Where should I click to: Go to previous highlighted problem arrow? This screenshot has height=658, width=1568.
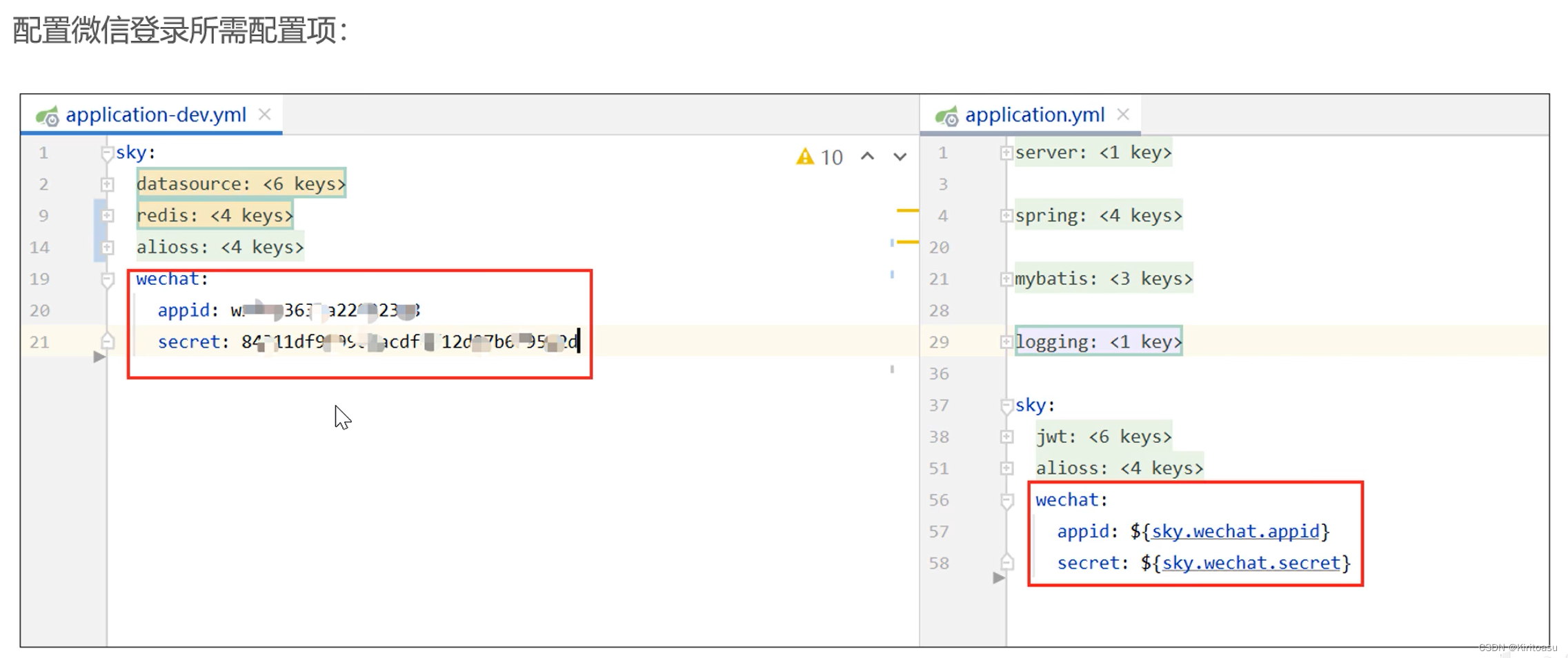click(x=868, y=157)
